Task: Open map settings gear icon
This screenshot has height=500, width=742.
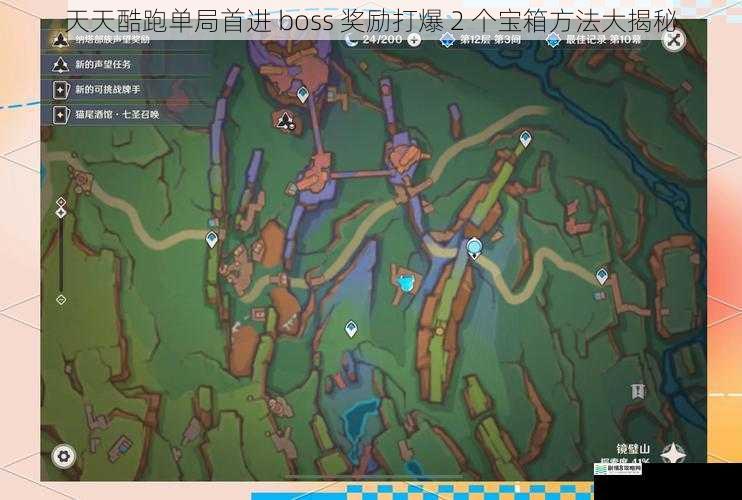Action: point(63,456)
